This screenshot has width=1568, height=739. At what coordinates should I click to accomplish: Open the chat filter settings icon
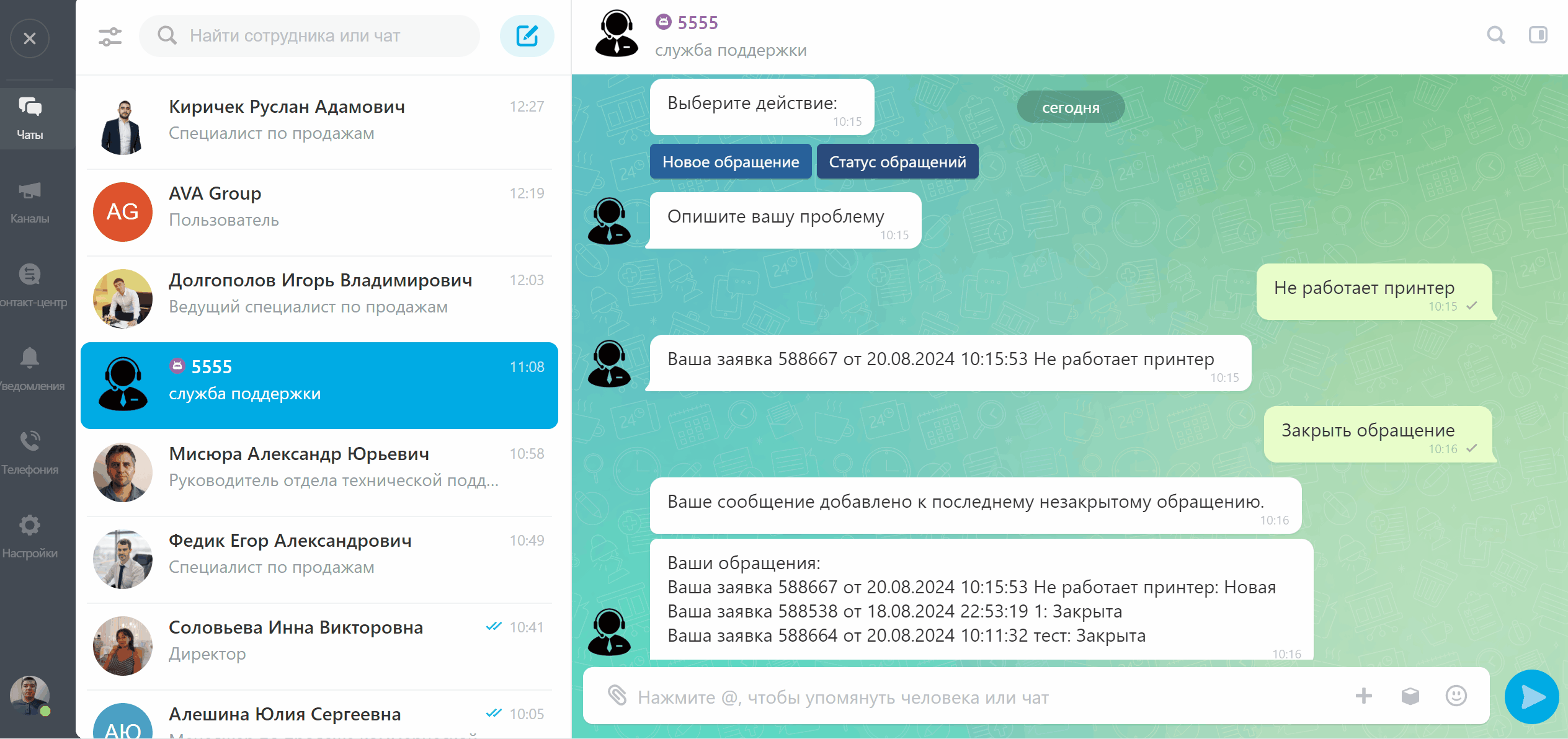110,37
